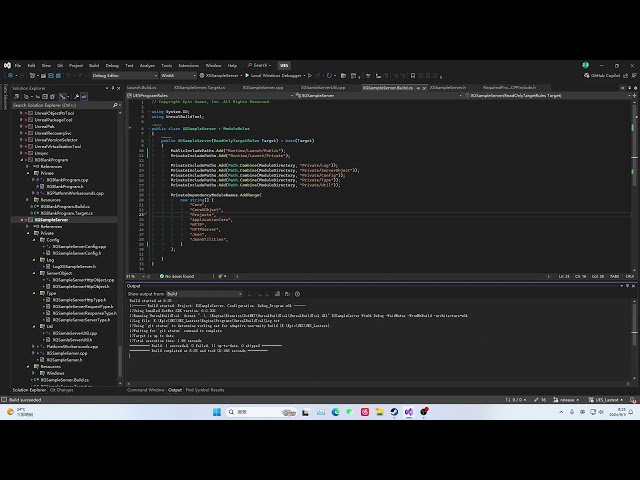Click the Properties wrench icon in Solution Explorer
Screen dimensions: 640x480
[x=76, y=97]
